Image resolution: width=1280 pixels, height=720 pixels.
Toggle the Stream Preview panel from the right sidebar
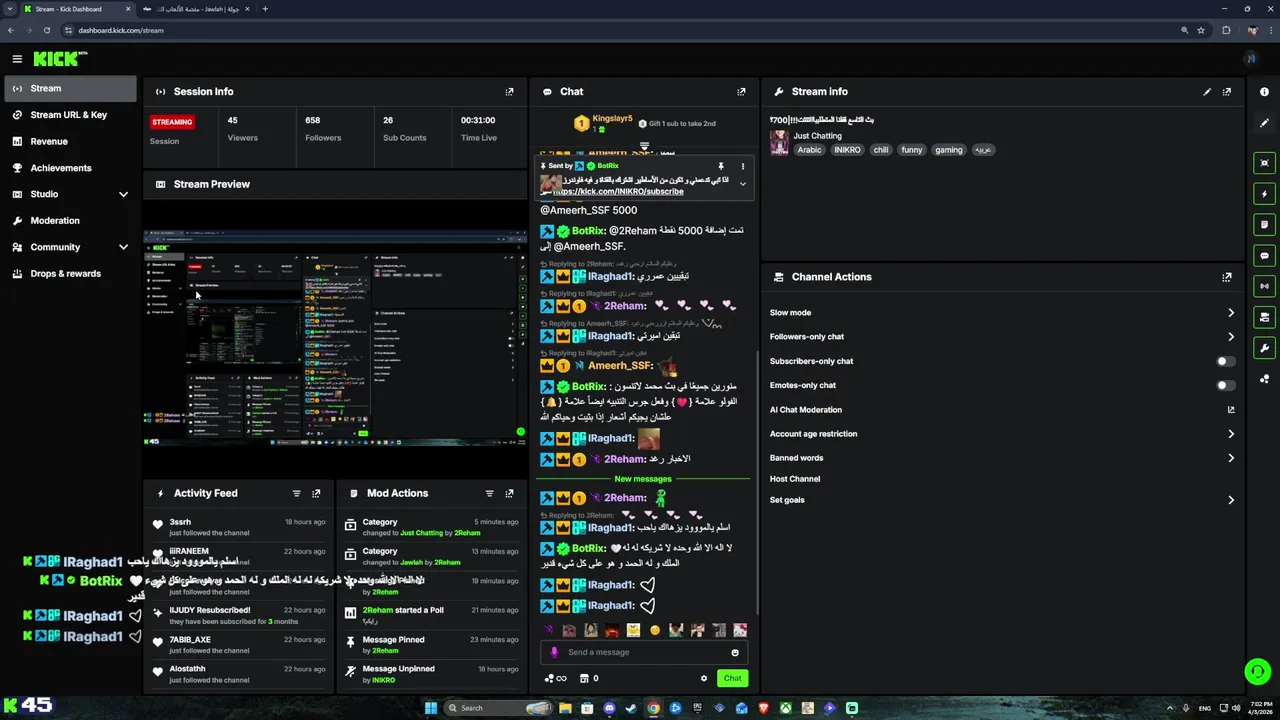[x=1264, y=163]
